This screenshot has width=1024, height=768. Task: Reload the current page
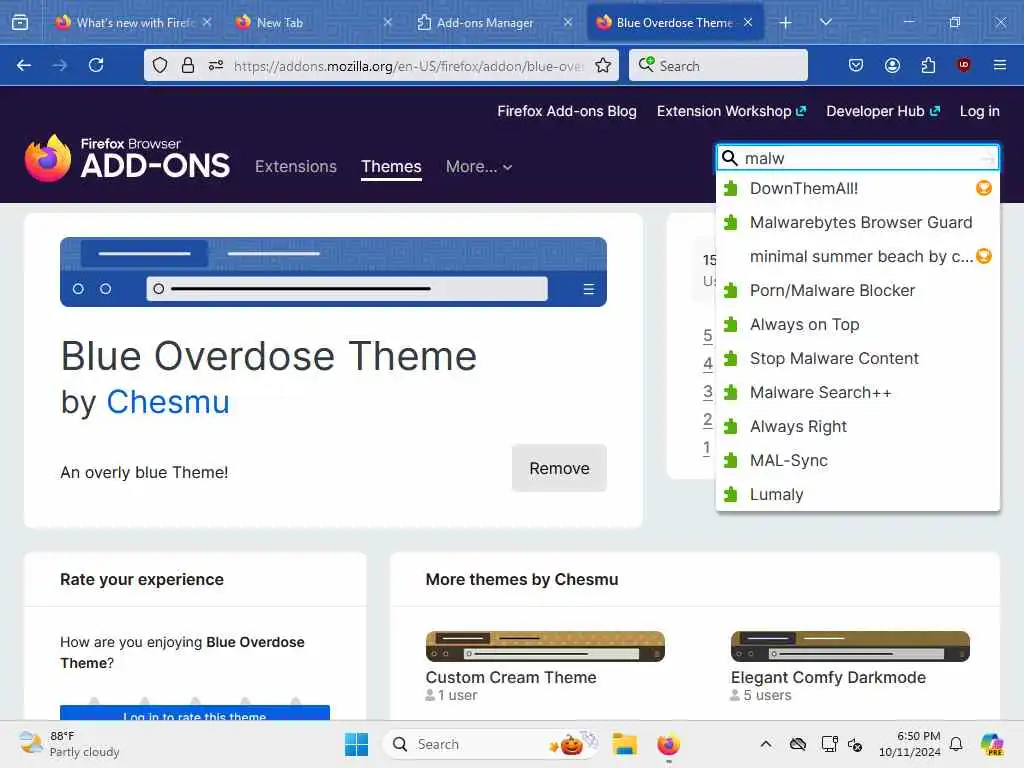(x=96, y=65)
